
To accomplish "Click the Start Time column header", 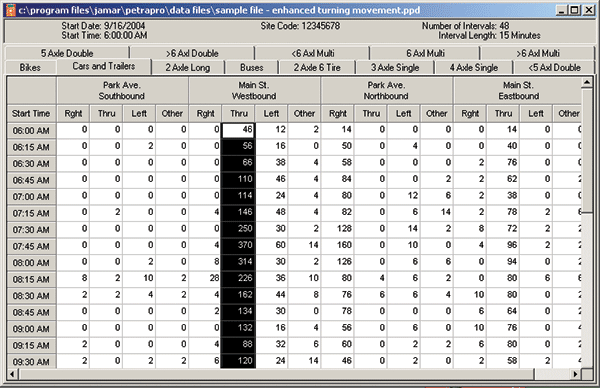I will pos(31,113).
